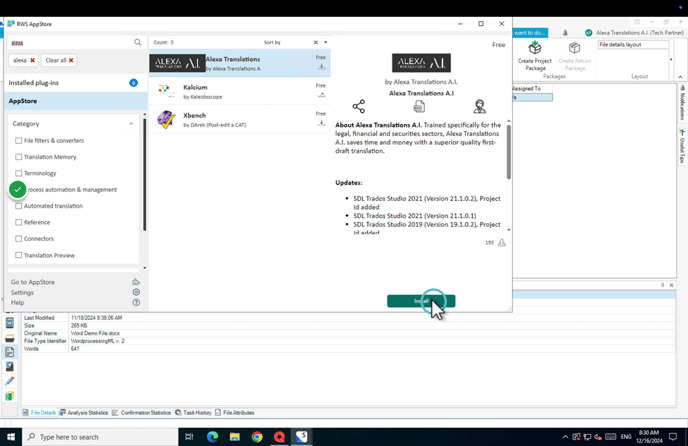Open Google Chrome from taskbar
The height and width of the screenshot is (446, 688).
[x=257, y=437]
